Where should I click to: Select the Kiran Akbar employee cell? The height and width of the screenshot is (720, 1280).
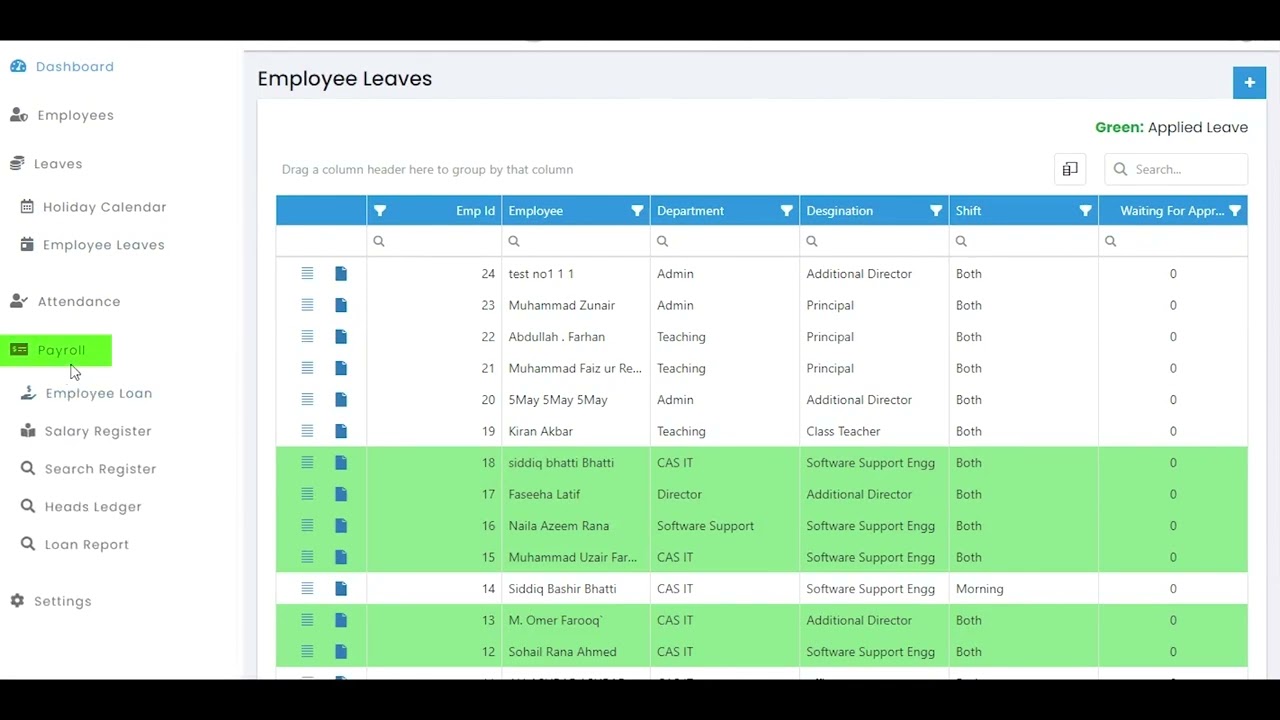pos(576,431)
